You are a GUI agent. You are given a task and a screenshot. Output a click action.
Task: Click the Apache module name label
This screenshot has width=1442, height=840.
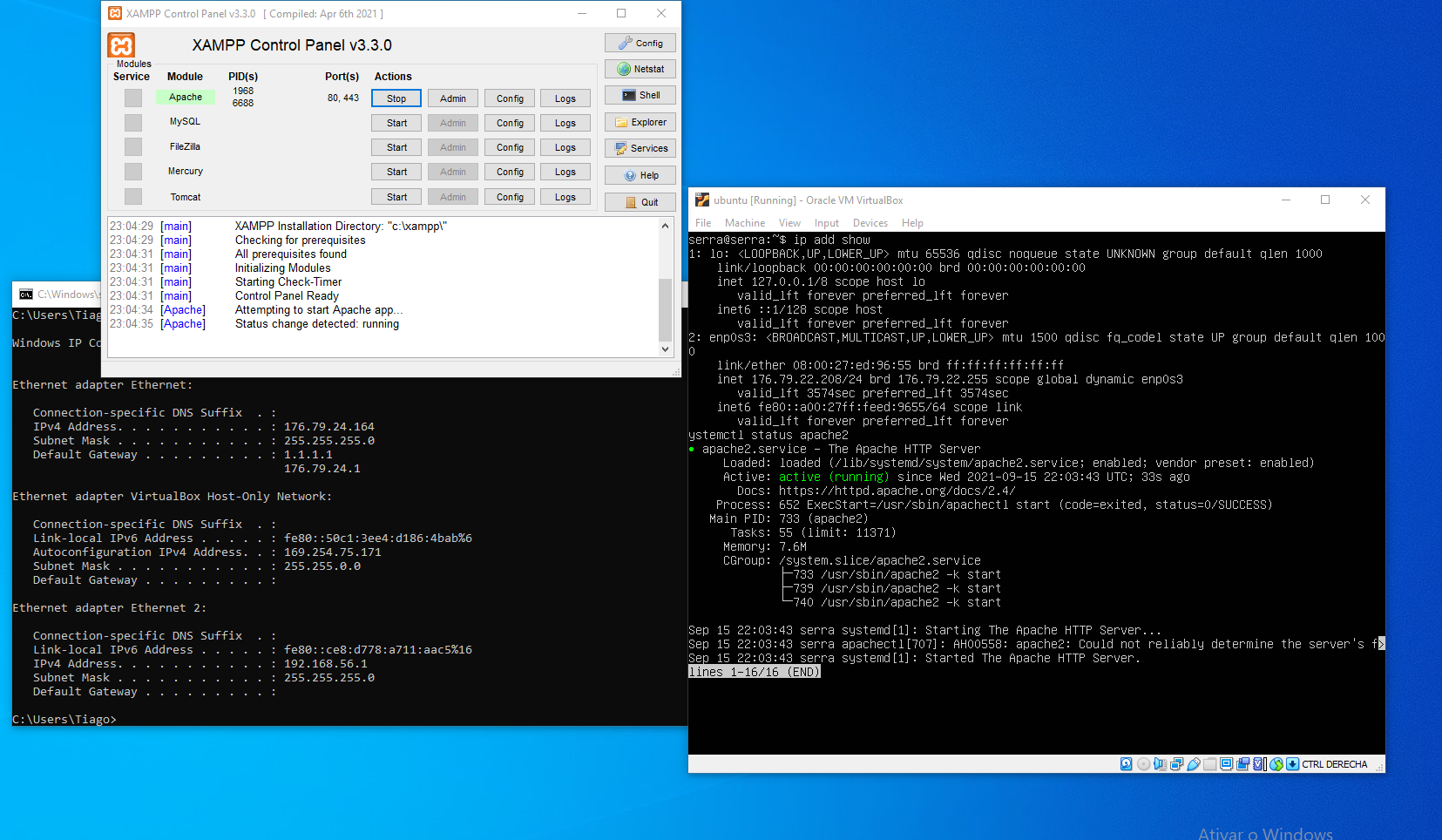tap(186, 98)
